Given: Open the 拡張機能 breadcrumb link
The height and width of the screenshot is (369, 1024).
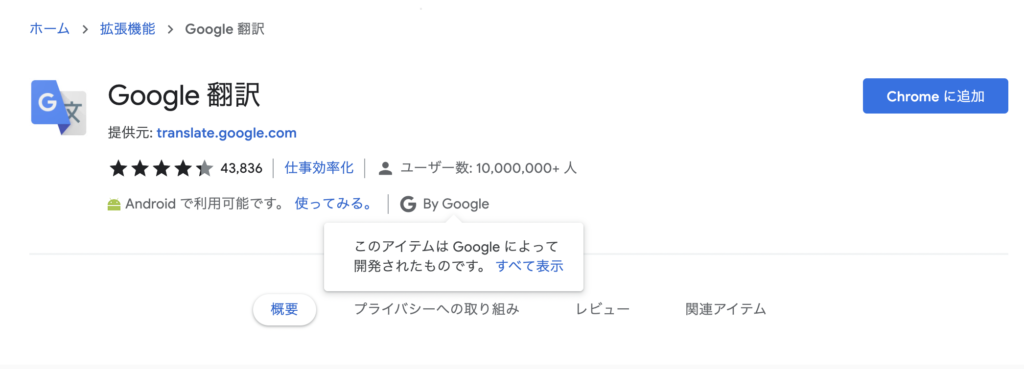Looking at the screenshot, I should click(127, 29).
